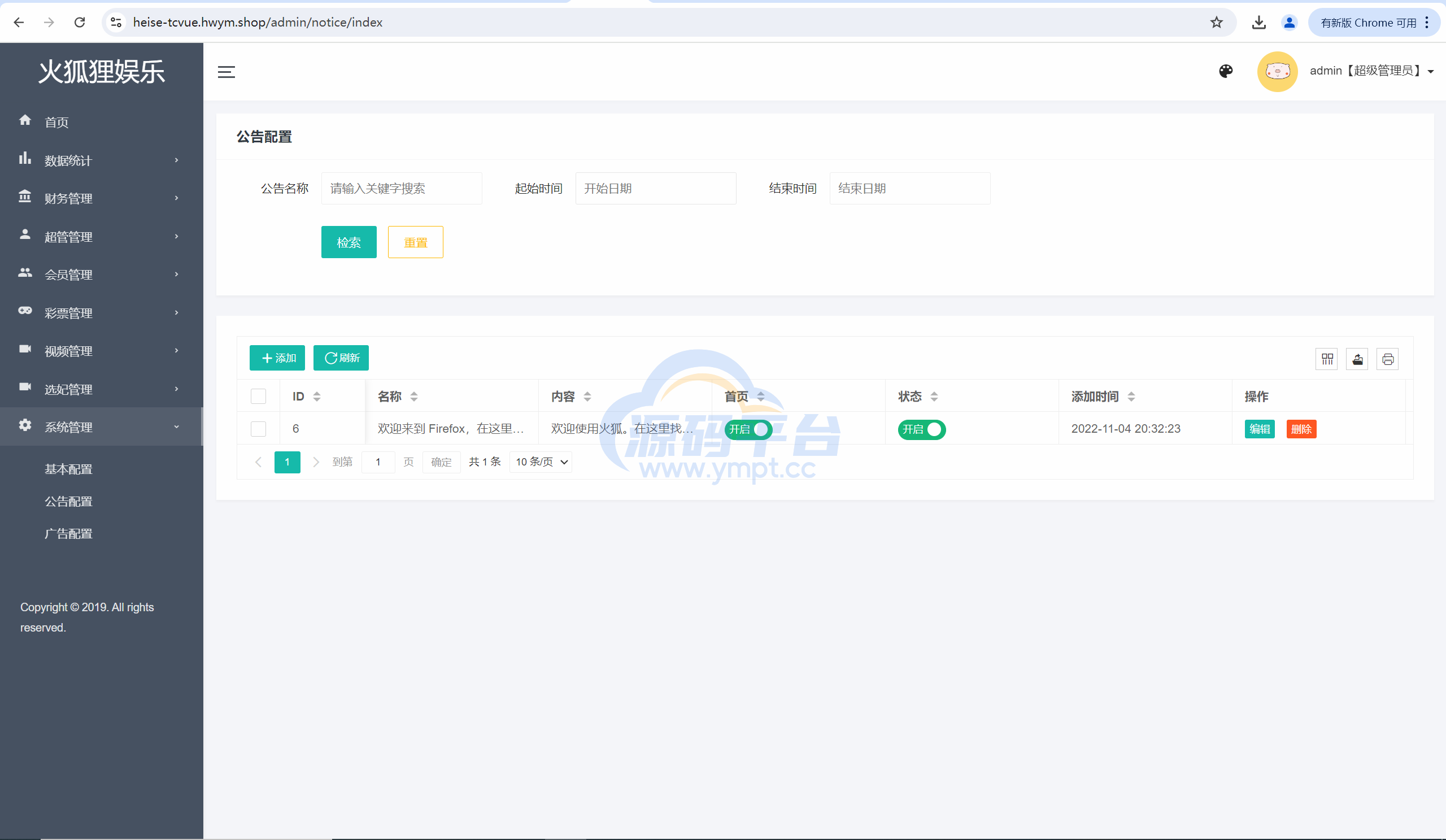Expand 财务管理 menu

[102, 198]
